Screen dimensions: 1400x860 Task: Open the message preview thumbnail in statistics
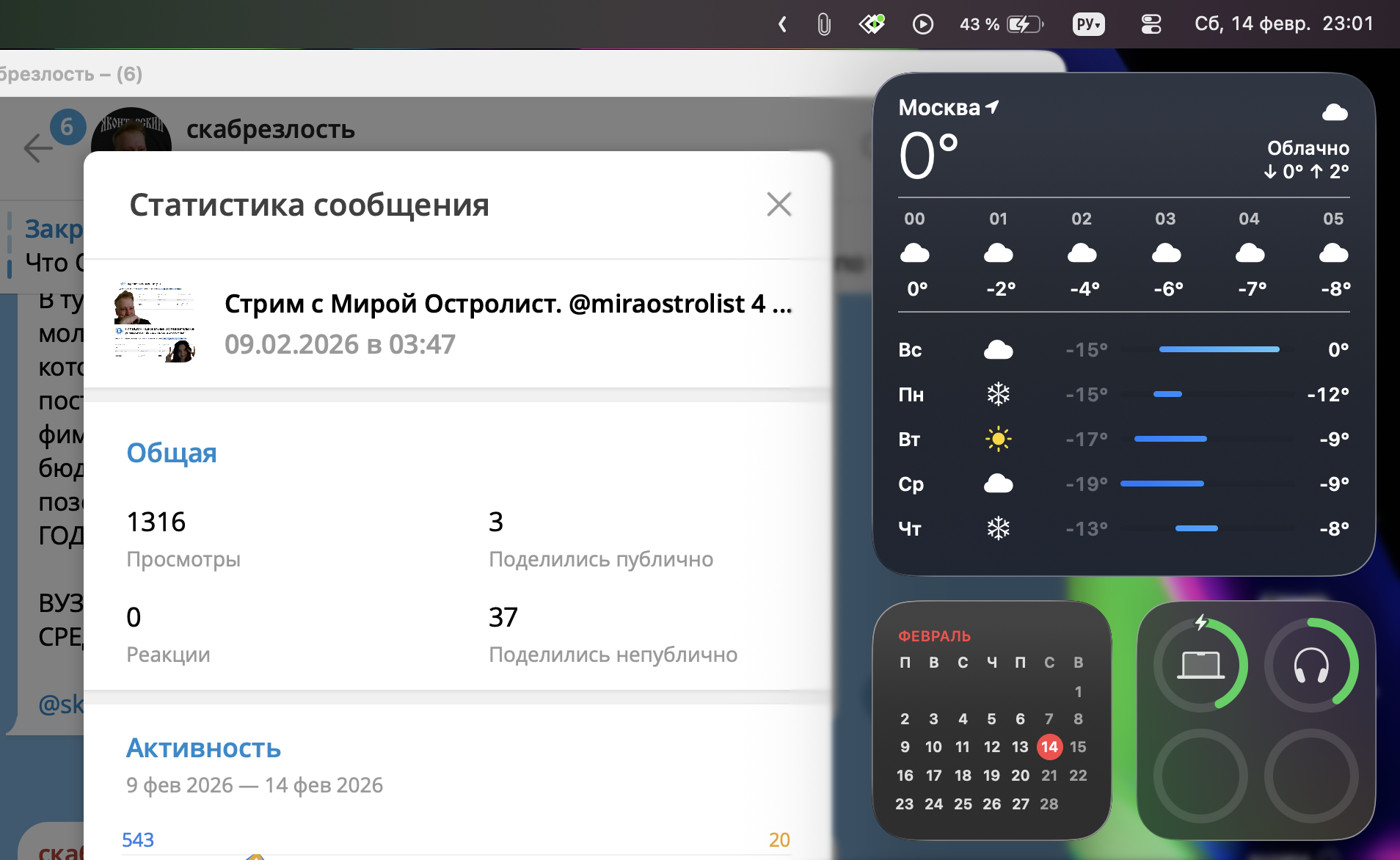(155, 322)
